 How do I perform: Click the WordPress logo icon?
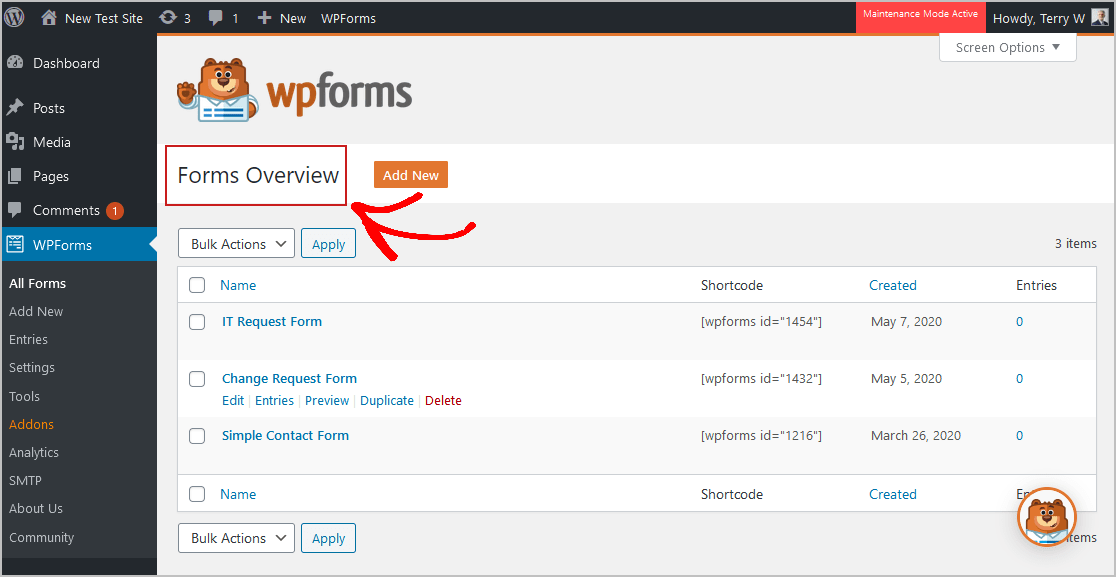tap(14, 18)
